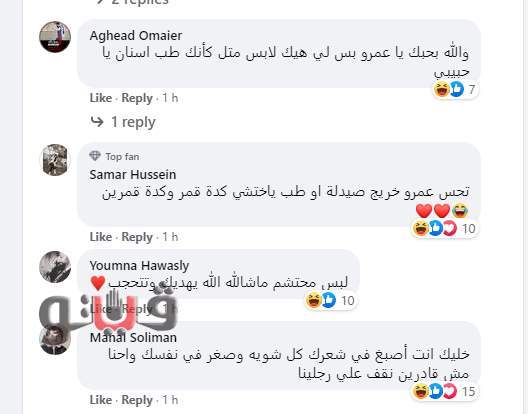Click the reply arrow icon beside 1 reply
Viewport: 528px width, 414px height.
tap(97, 122)
